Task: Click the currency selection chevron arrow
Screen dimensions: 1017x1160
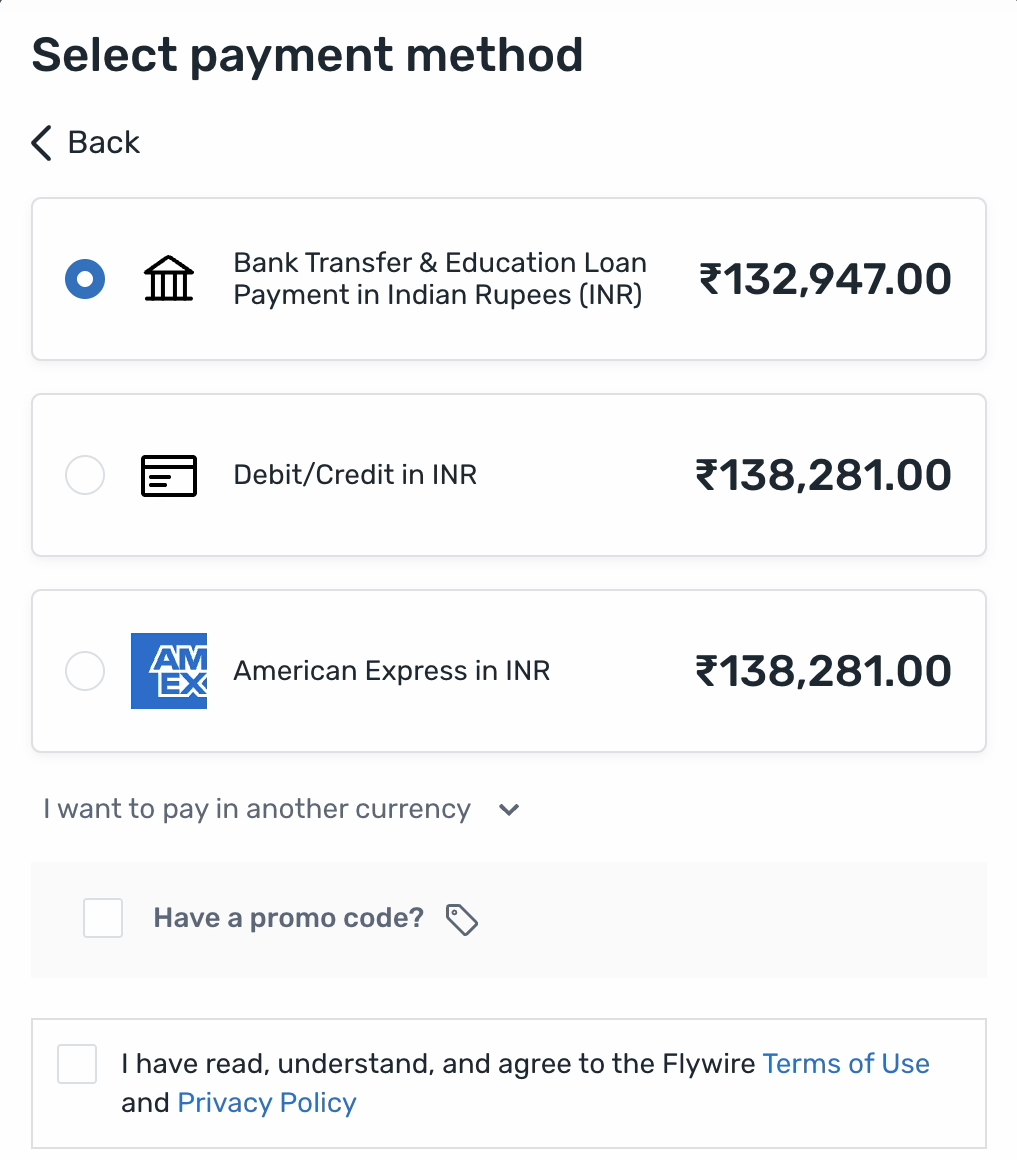Action: (508, 810)
